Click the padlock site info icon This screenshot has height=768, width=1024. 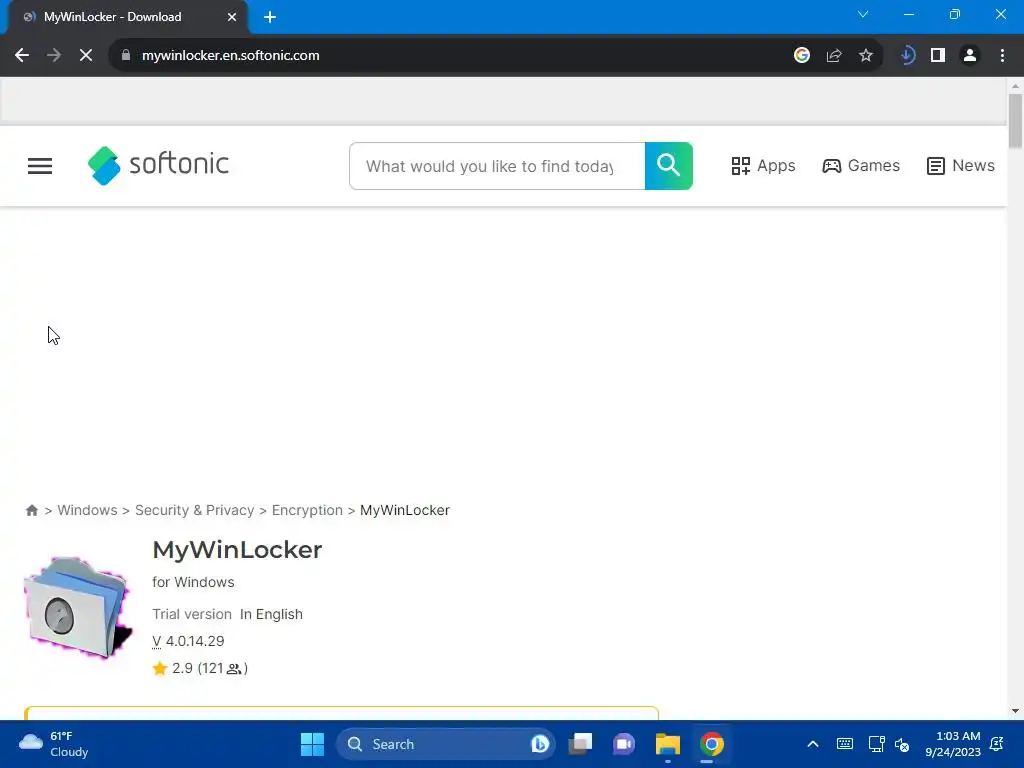click(126, 56)
